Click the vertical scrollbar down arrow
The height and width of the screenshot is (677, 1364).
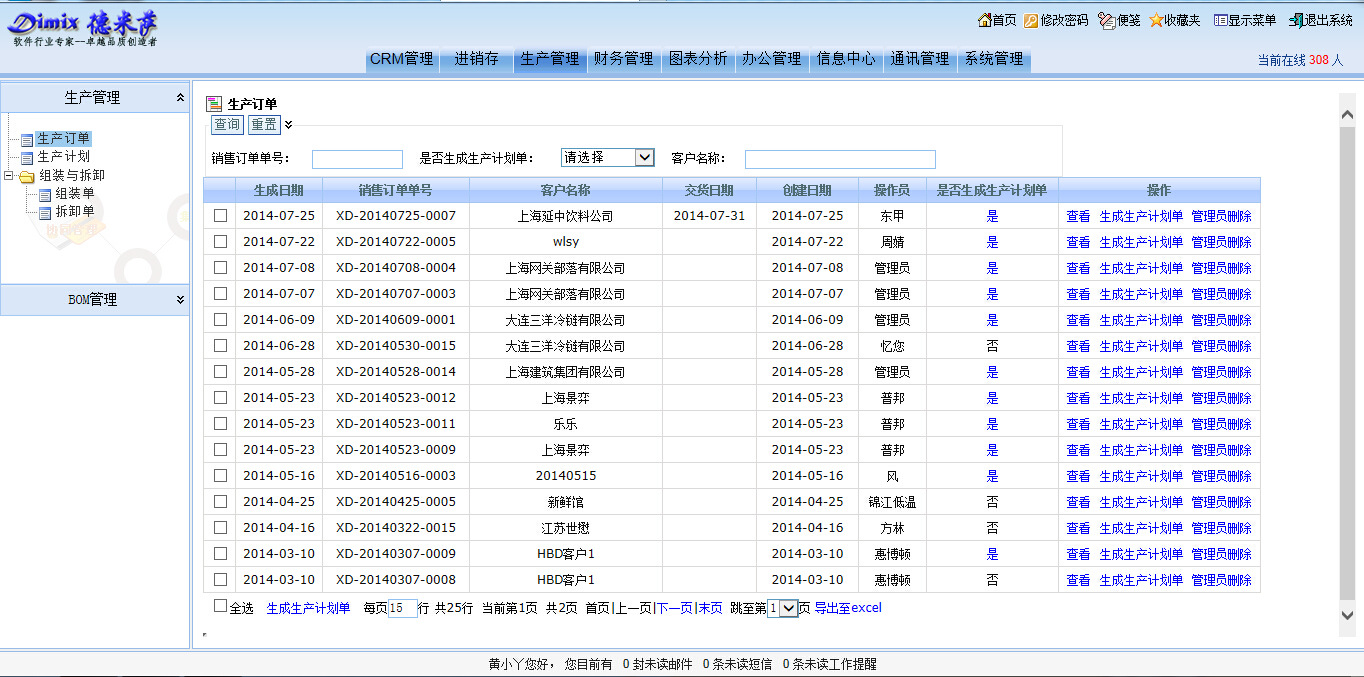(1347, 616)
